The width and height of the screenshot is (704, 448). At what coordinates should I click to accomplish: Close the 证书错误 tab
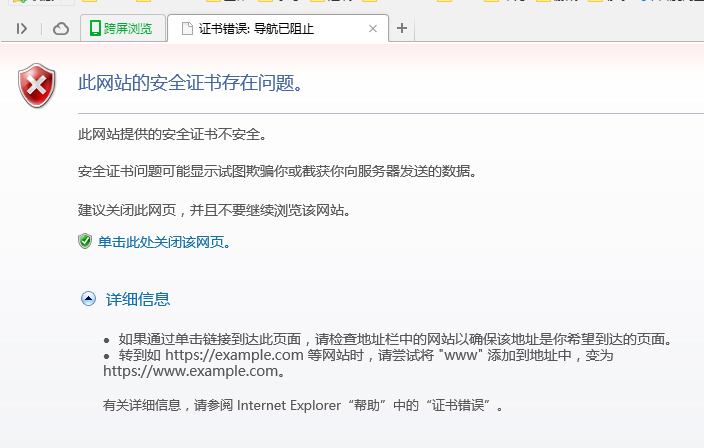click(x=373, y=29)
